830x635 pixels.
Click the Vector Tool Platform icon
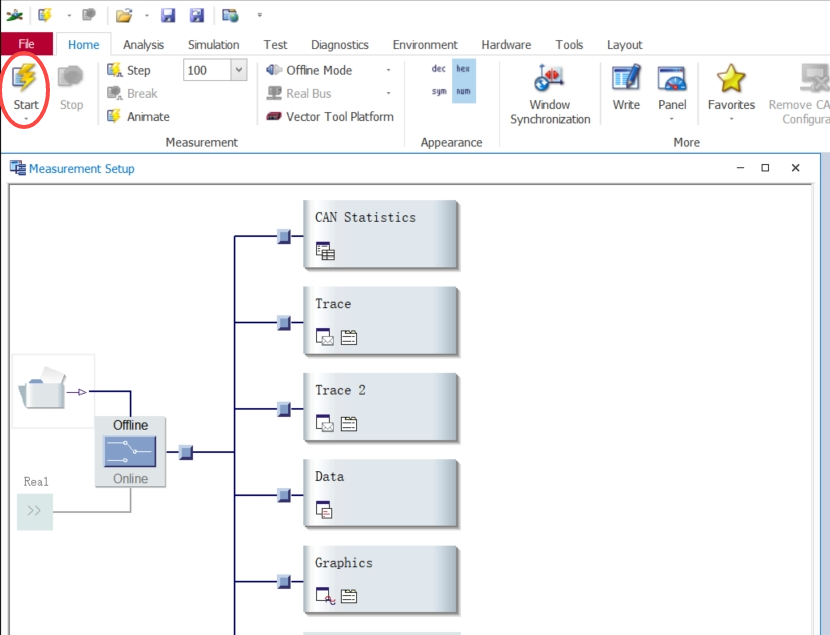click(274, 117)
